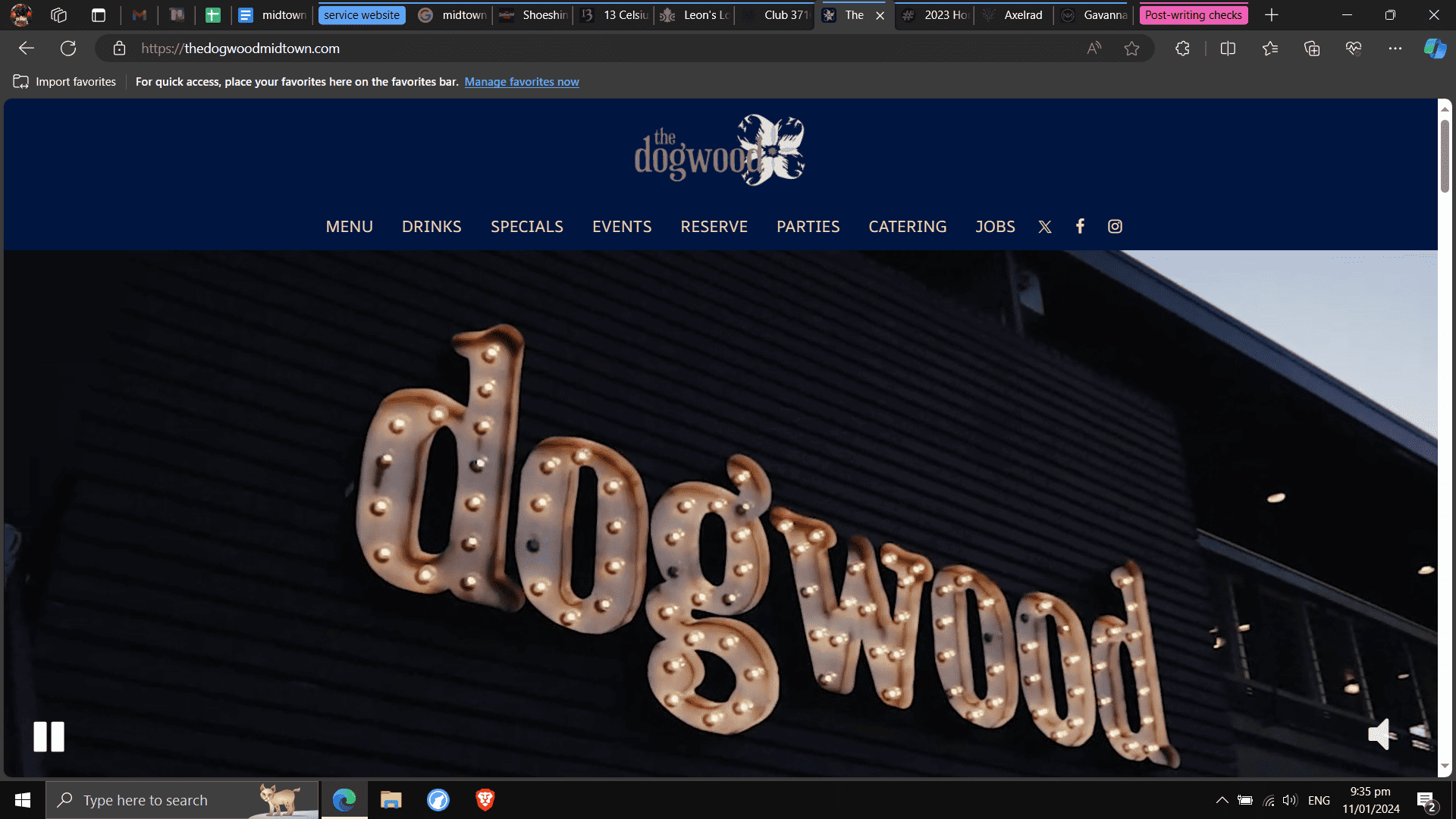Open Browser essentials
Viewport: 1456px width, 819px height.
[1354, 49]
